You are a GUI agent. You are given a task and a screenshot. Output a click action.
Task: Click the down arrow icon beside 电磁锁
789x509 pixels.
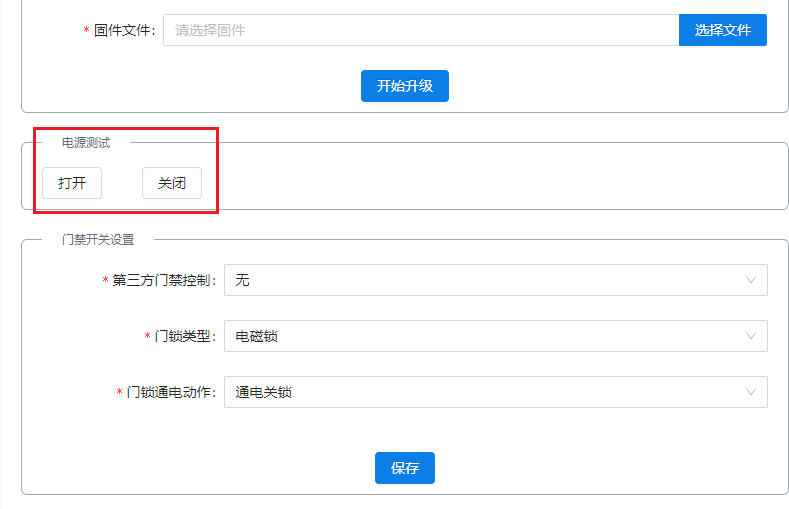pos(751,336)
